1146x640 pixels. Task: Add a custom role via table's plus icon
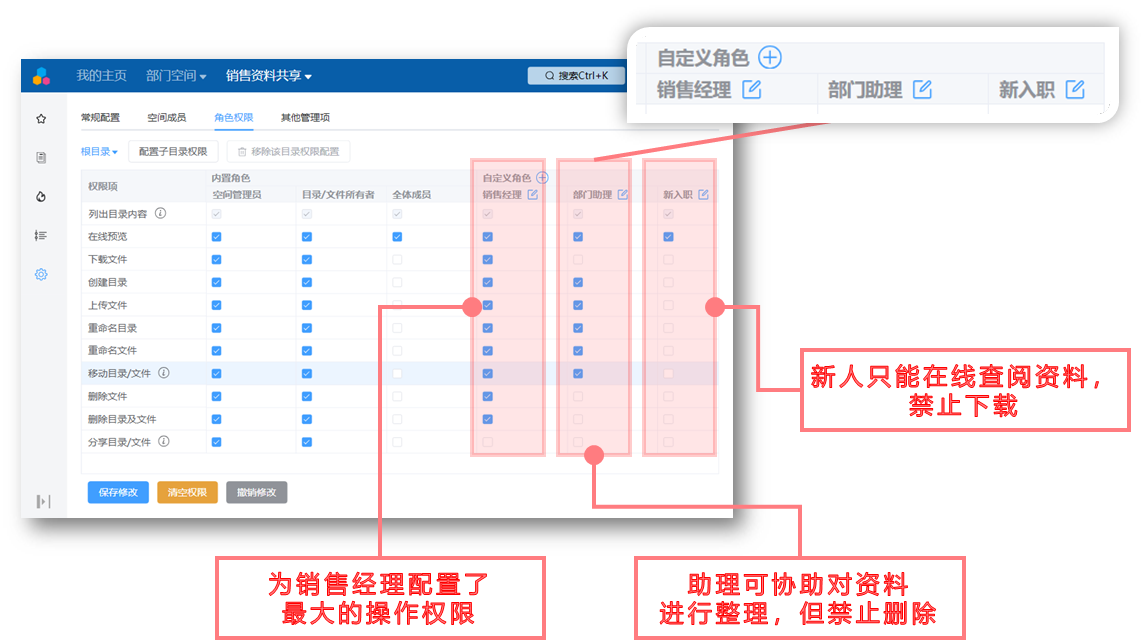coord(542,178)
